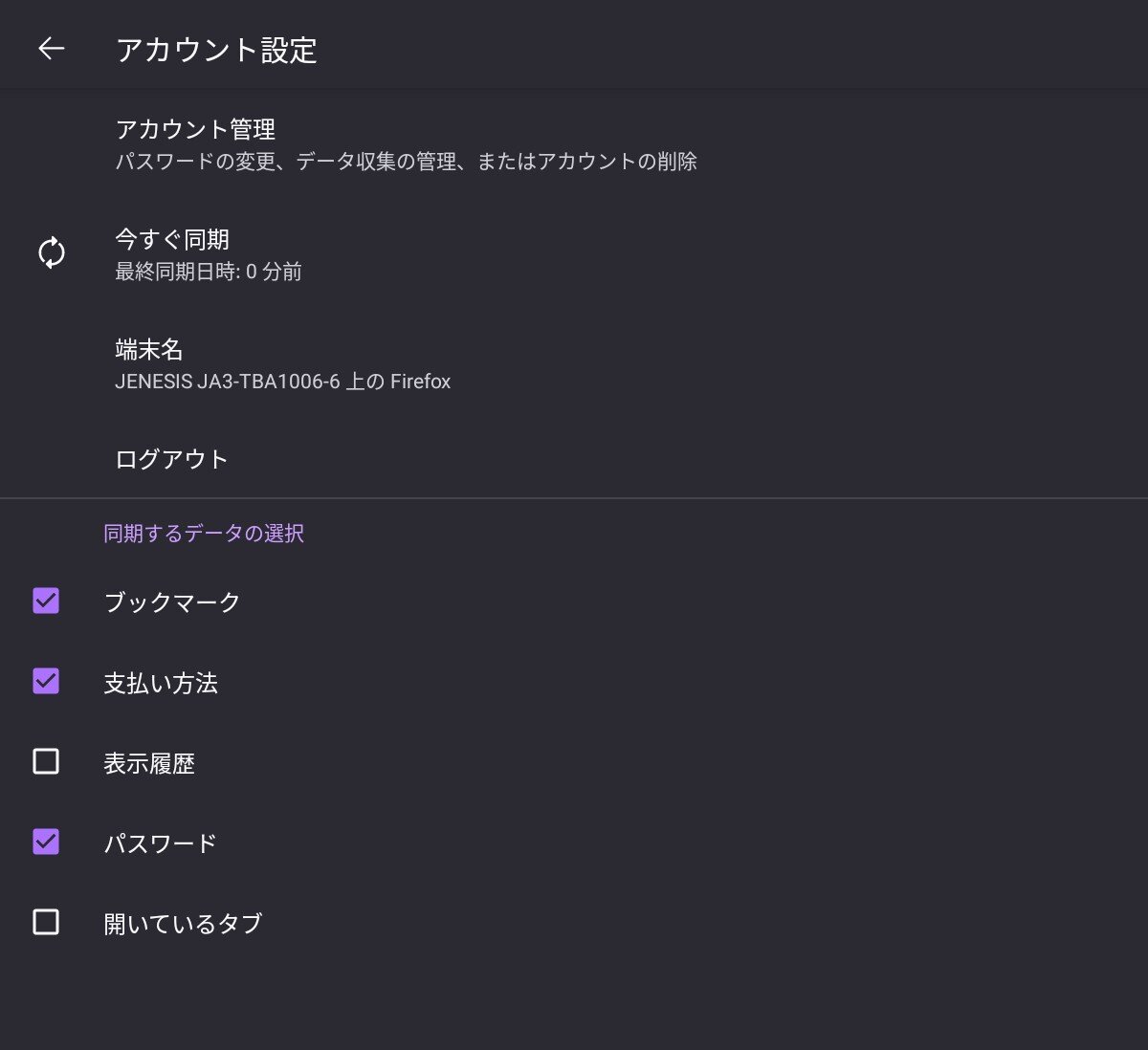Uncheck the パスワード sync checkbox
Screen dimensions: 1148x1050
(46, 842)
